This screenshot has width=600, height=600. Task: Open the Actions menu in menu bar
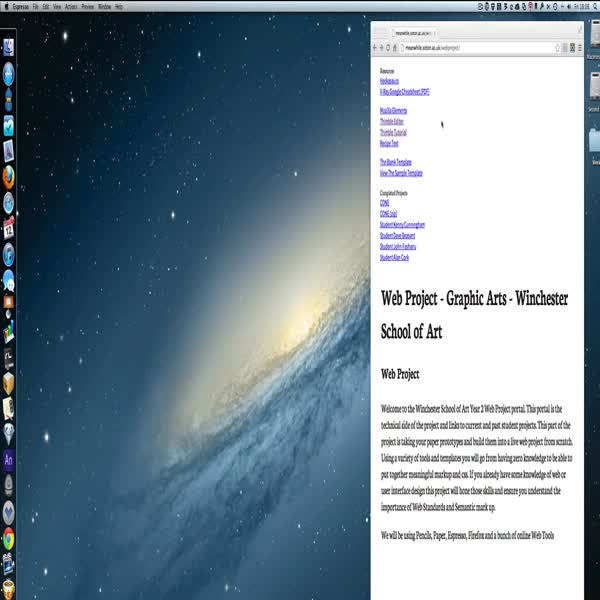point(71,6)
